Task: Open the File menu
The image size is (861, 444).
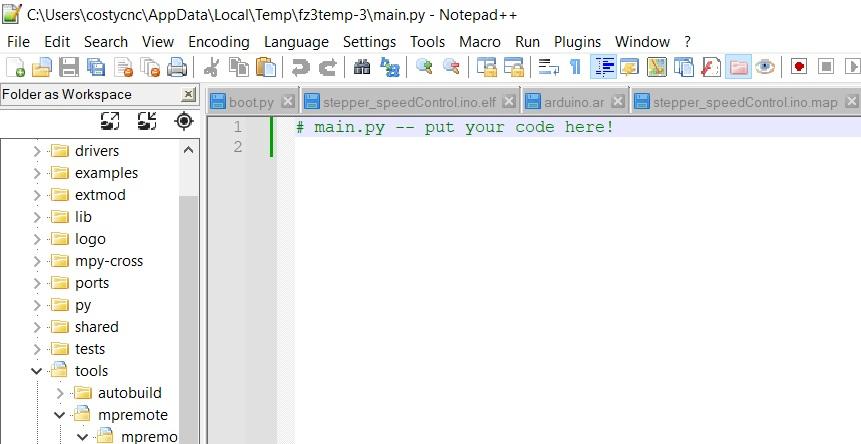Action: coord(19,42)
